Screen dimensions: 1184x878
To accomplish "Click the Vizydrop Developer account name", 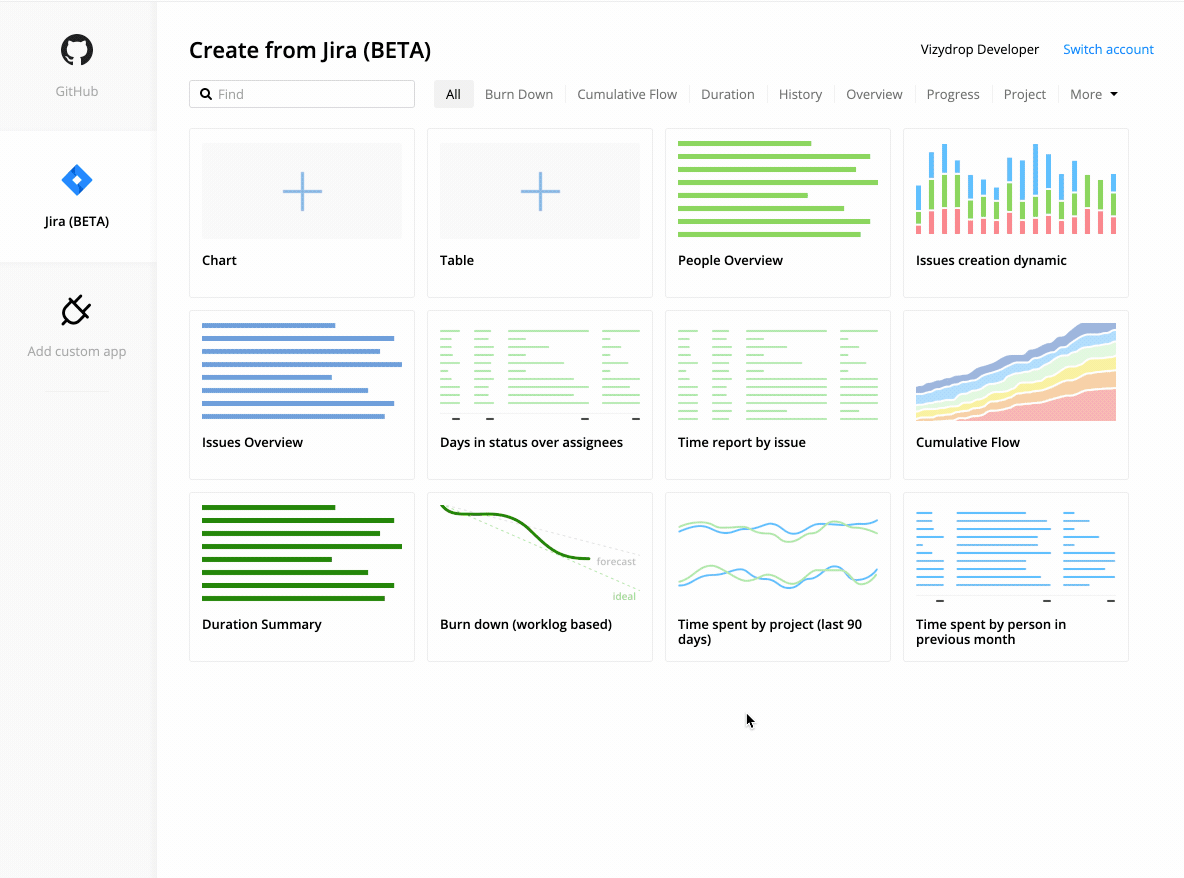I will 979,48.
